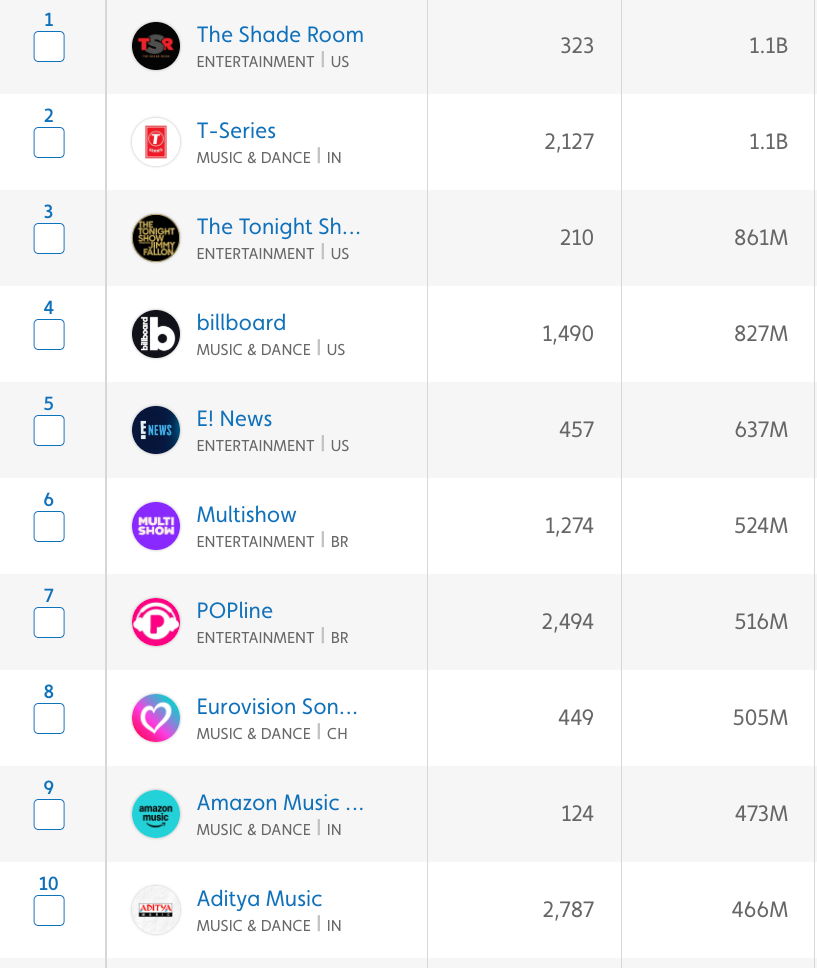Screen dimensions: 817x968
Task: Open The Tonight Show logo icon
Action: tap(156, 238)
